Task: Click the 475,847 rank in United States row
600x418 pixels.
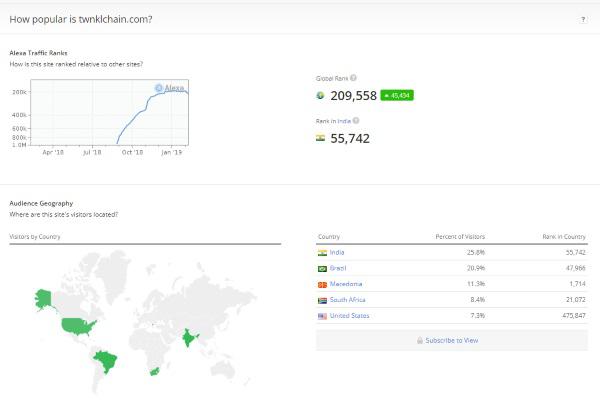Action: coord(574,315)
